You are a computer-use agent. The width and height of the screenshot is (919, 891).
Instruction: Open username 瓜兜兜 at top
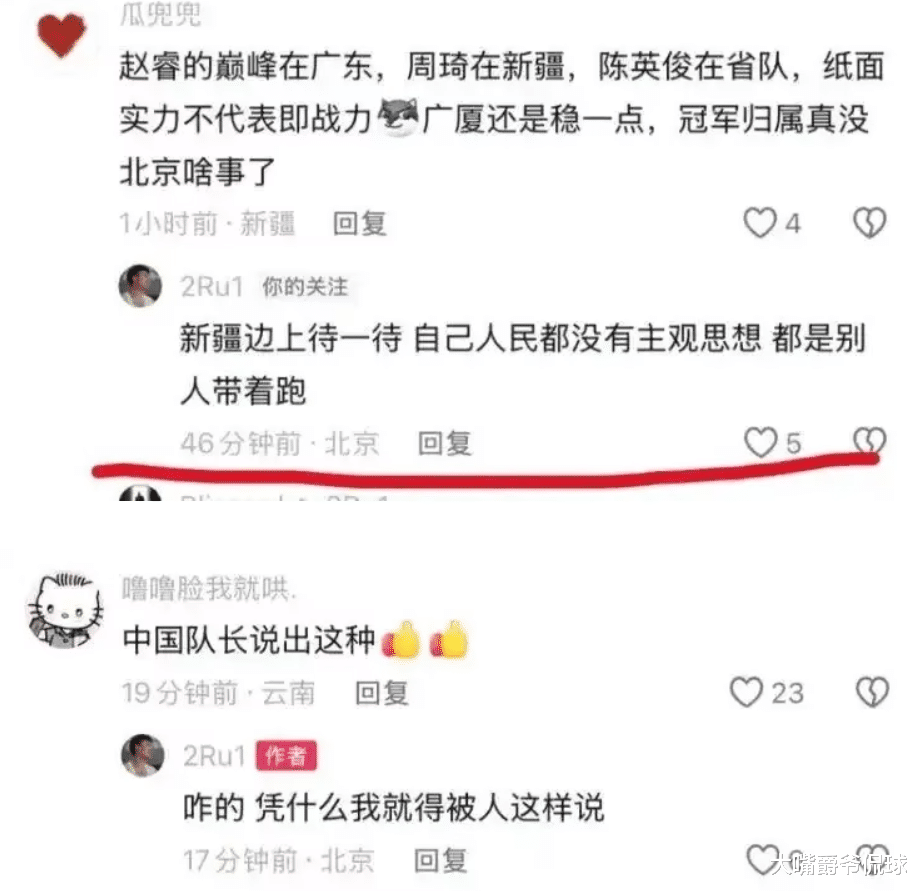click(161, 14)
